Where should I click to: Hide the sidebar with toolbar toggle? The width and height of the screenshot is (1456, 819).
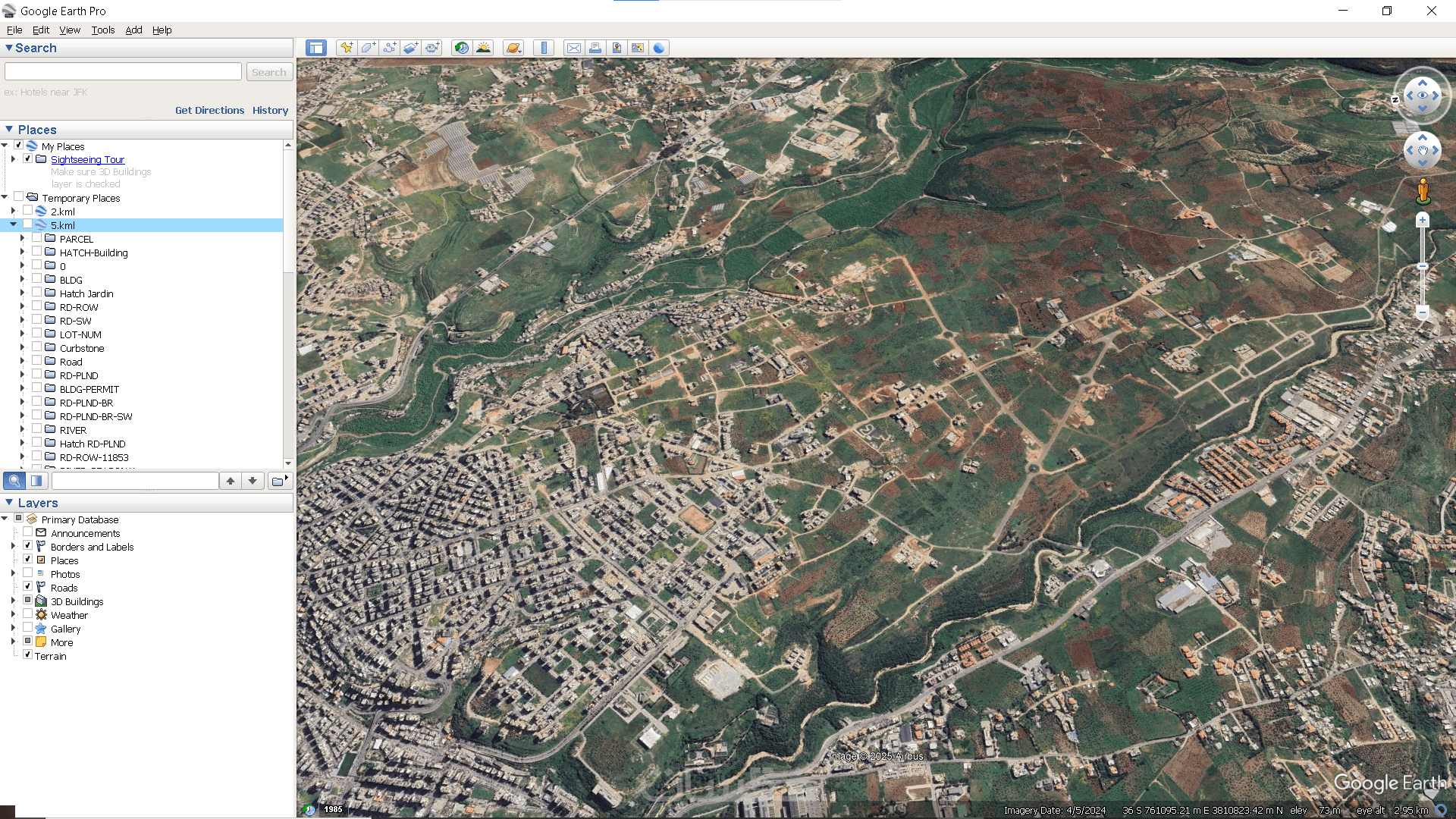click(315, 48)
